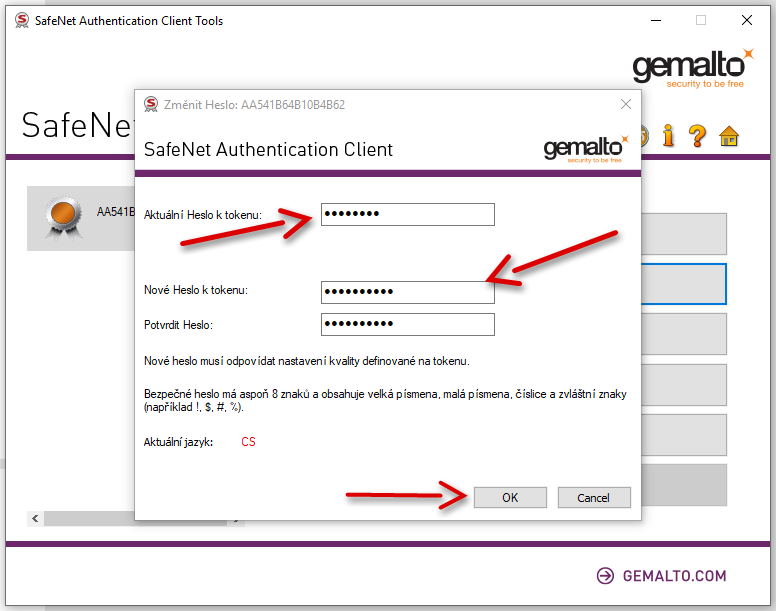Focus the Aktuální Heslo k tokenu field
776x611 pixels.
pyautogui.click(x=408, y=214)
